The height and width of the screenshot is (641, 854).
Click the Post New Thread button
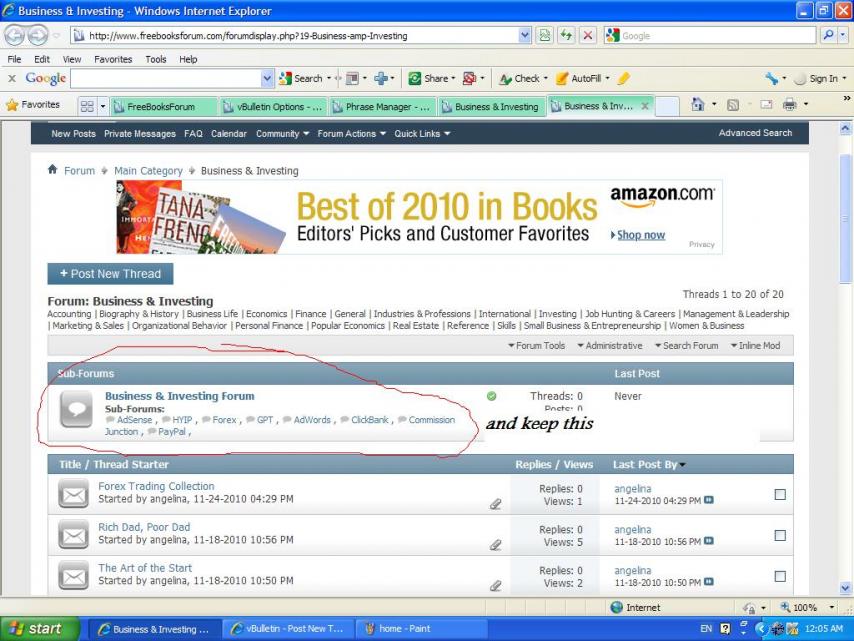110,274
